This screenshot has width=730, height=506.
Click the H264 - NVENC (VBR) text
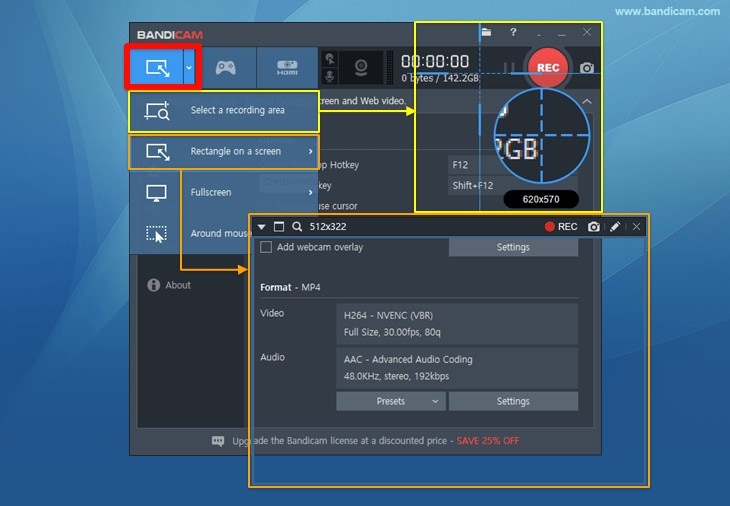pyautogui.click(x=388, y=316)
